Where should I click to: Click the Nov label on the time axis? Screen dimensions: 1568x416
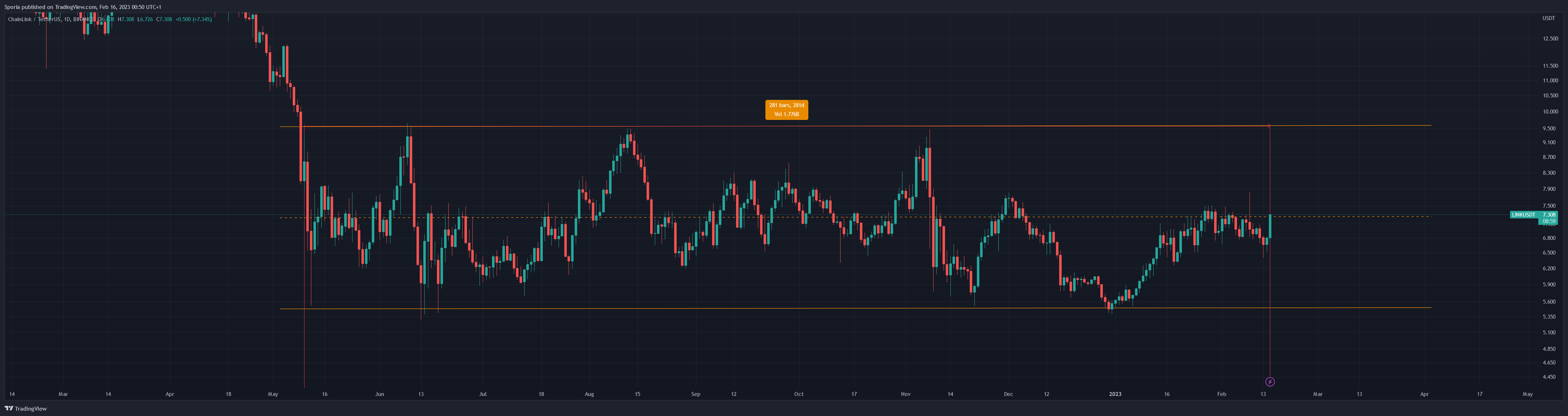(x=906, y=394)
